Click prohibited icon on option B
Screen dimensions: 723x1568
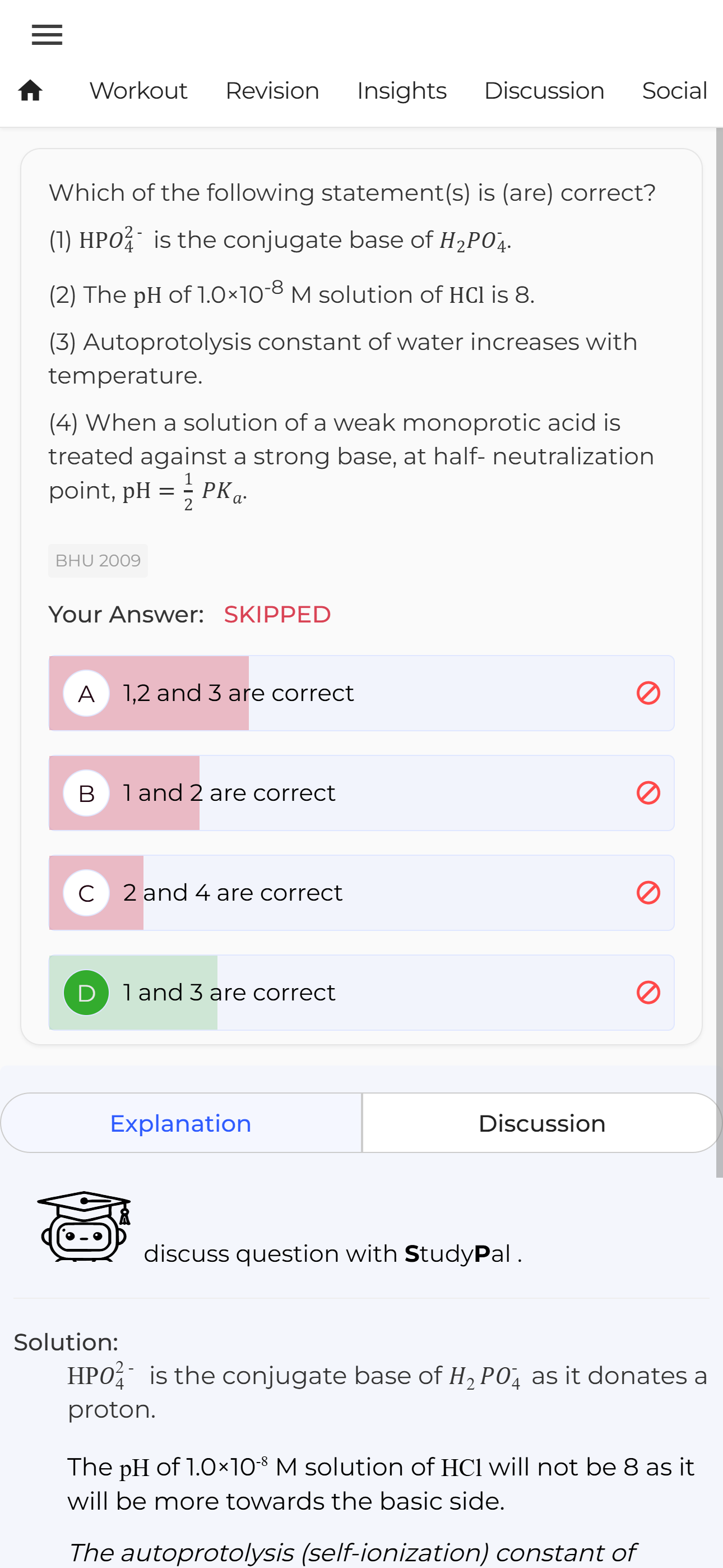[x=648, y=792]
